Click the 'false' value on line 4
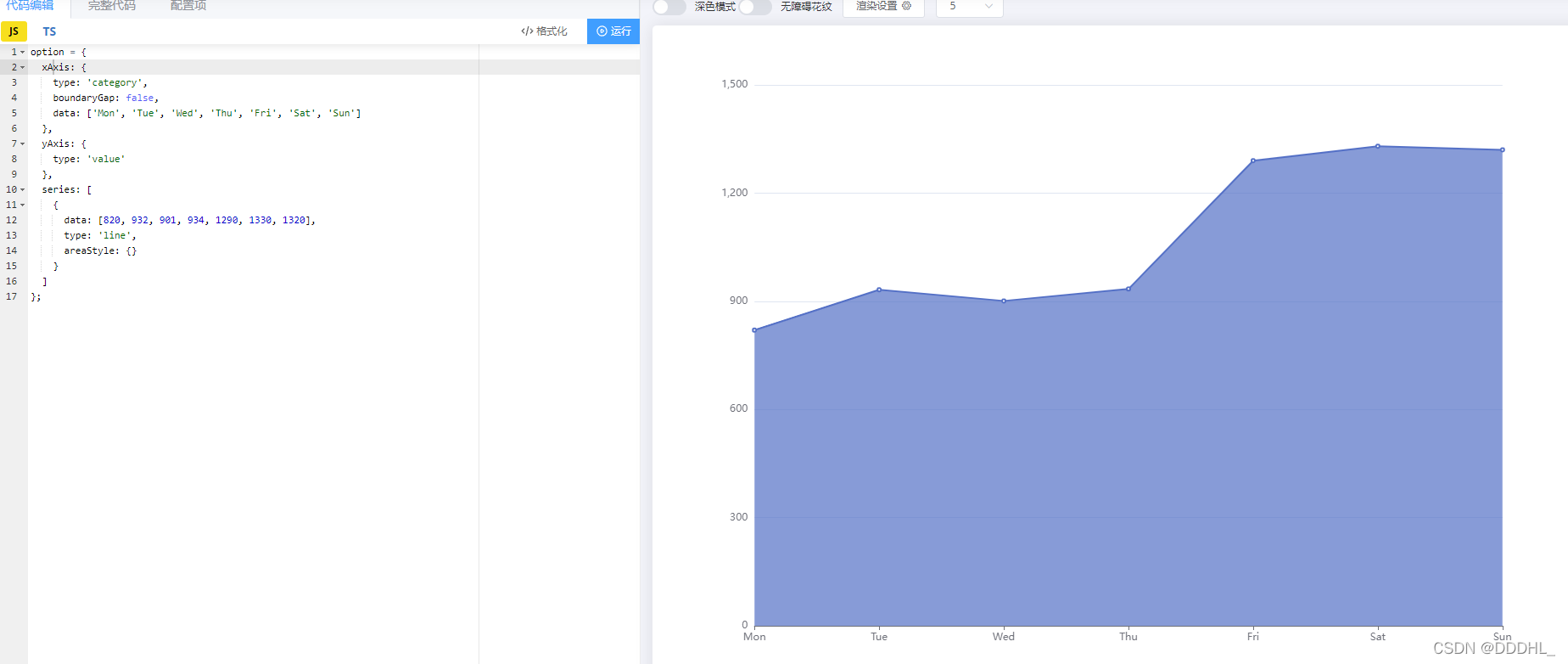Image resolution: width=1568 pixels, height=664 pixels. coord(140,98)
